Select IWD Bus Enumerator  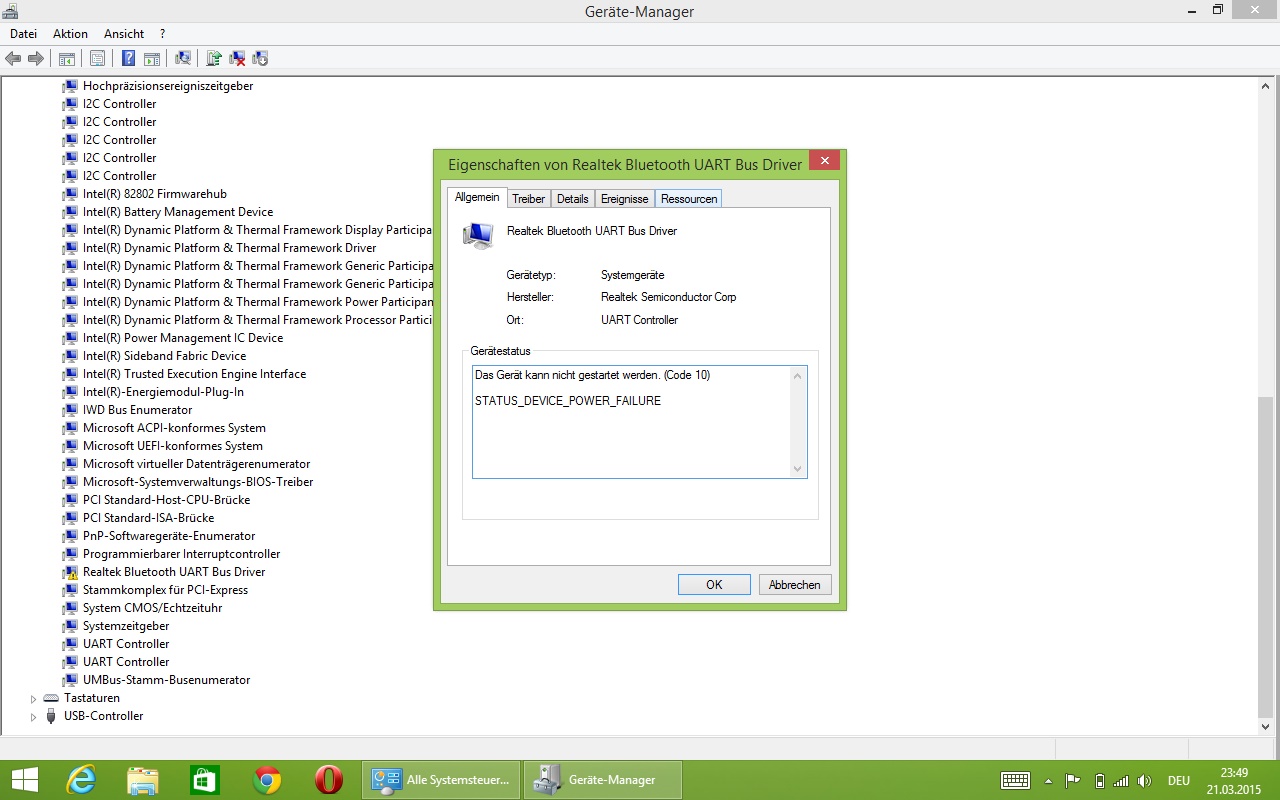pyautogui.click(x=137, y=410)
